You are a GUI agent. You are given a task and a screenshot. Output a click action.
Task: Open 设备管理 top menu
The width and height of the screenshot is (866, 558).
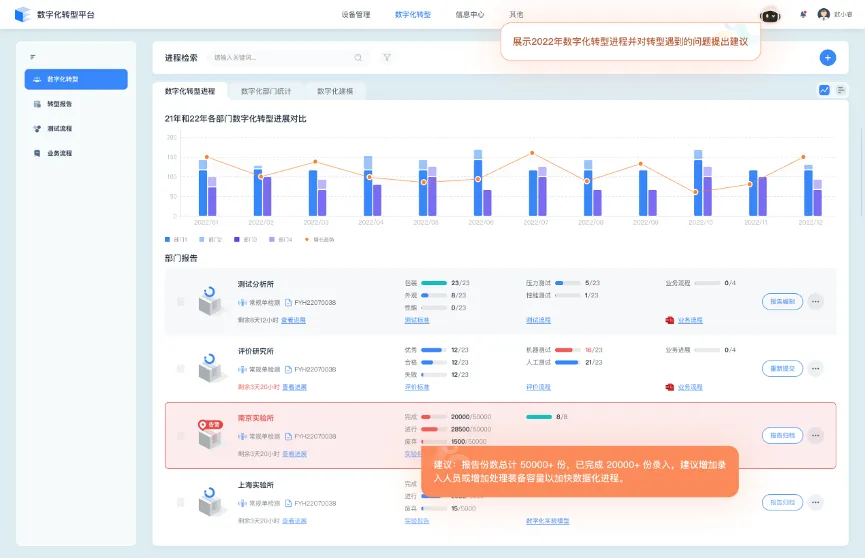click(356, 14)
